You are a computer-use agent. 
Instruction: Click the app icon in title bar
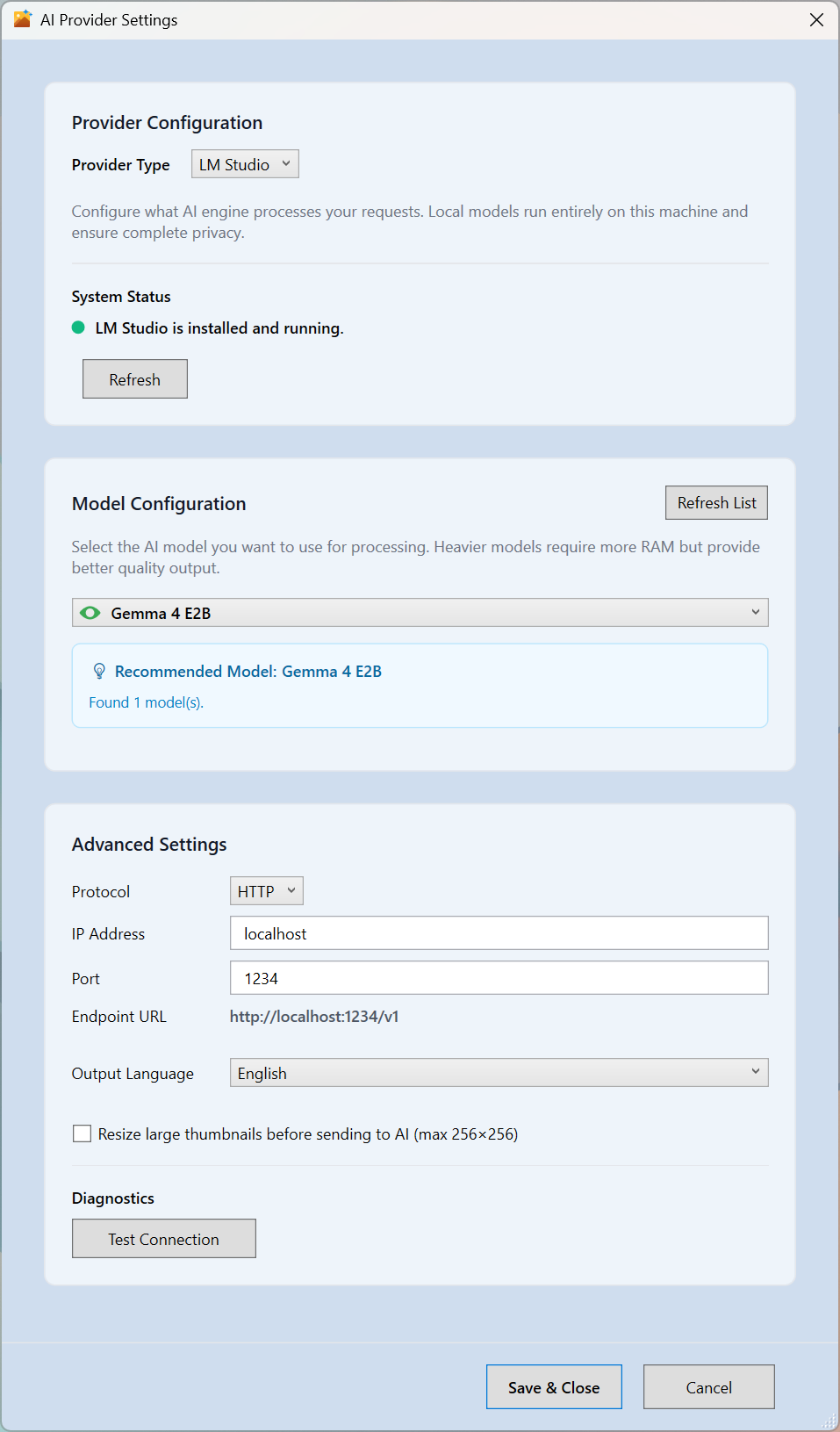click(x=22, y=19)
